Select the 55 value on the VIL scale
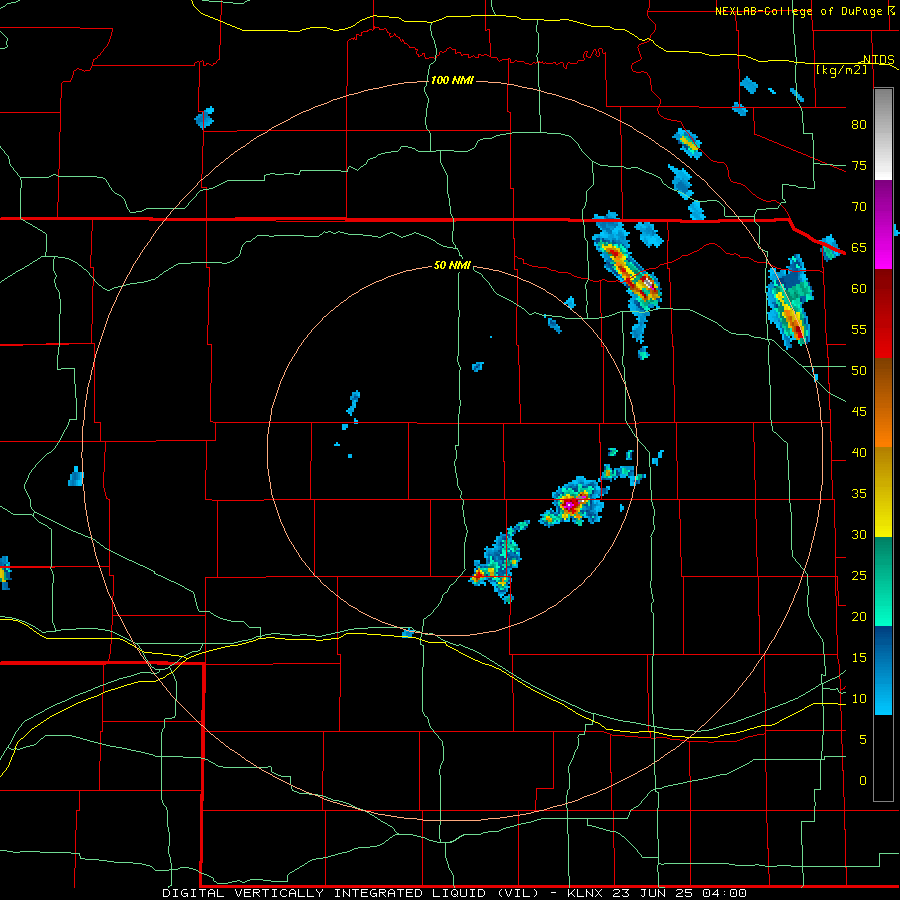This screenshot has height=900, width=900. coord(859,329)
